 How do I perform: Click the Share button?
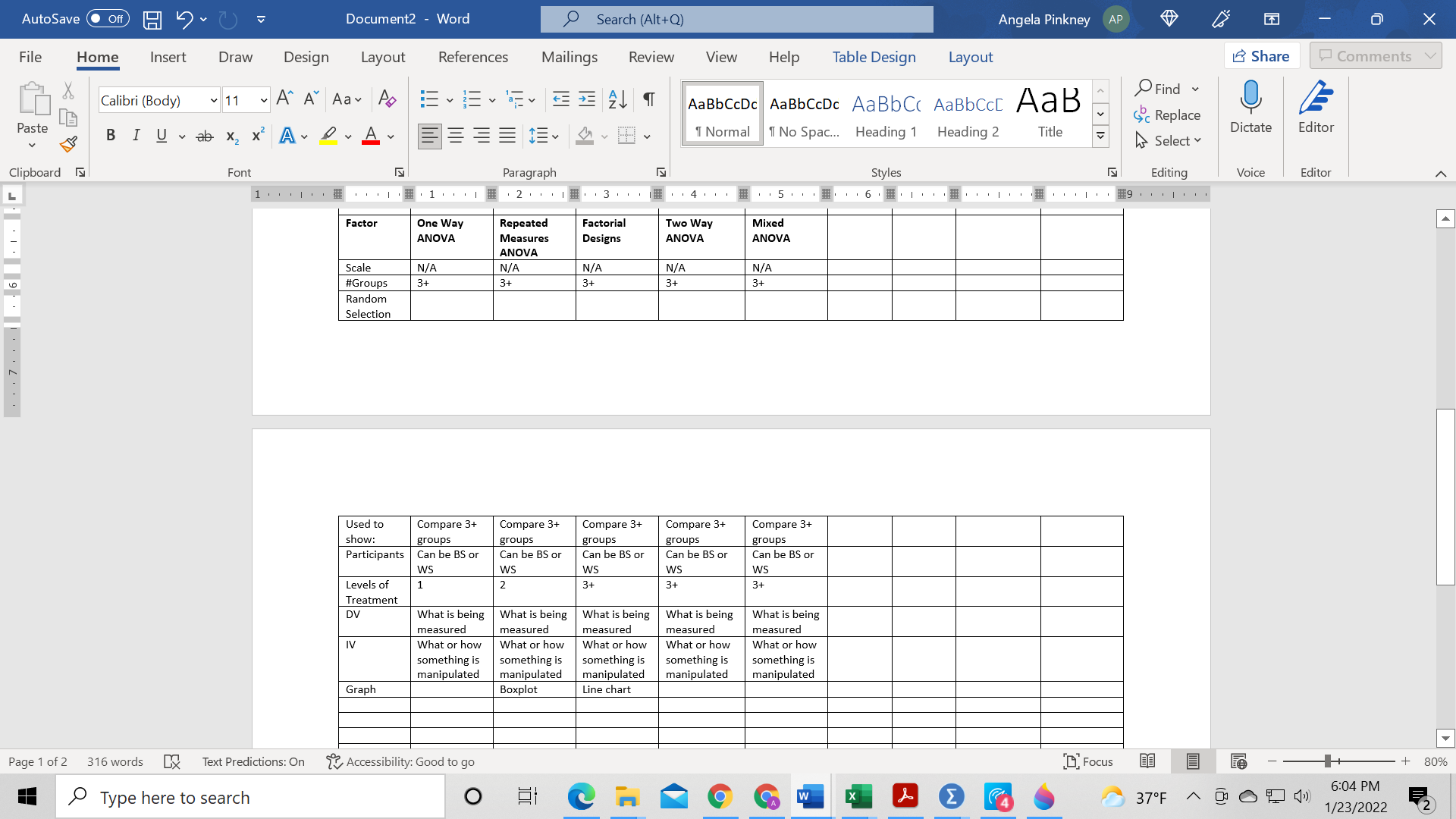pyautogui.click(x=1261, y=56)
